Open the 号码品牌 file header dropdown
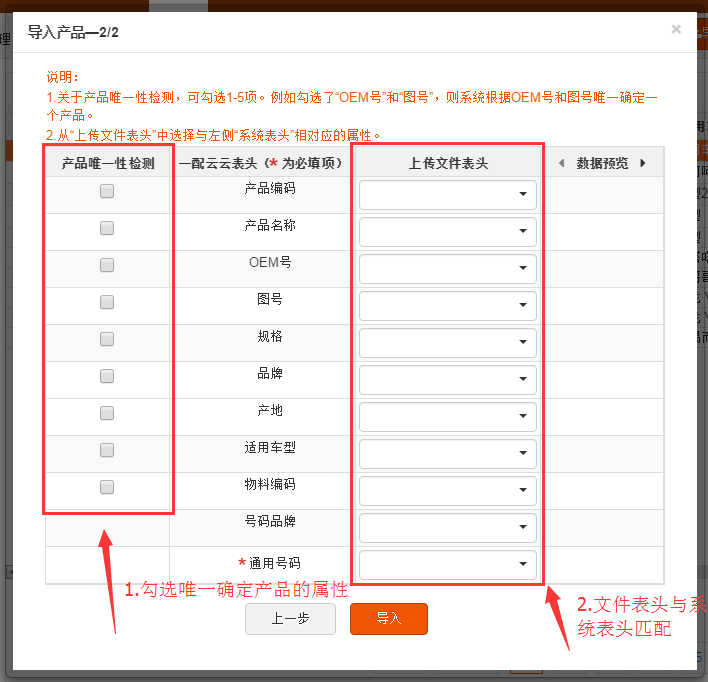The width and height of the screenshot is (708, 682). pos(447,528)
